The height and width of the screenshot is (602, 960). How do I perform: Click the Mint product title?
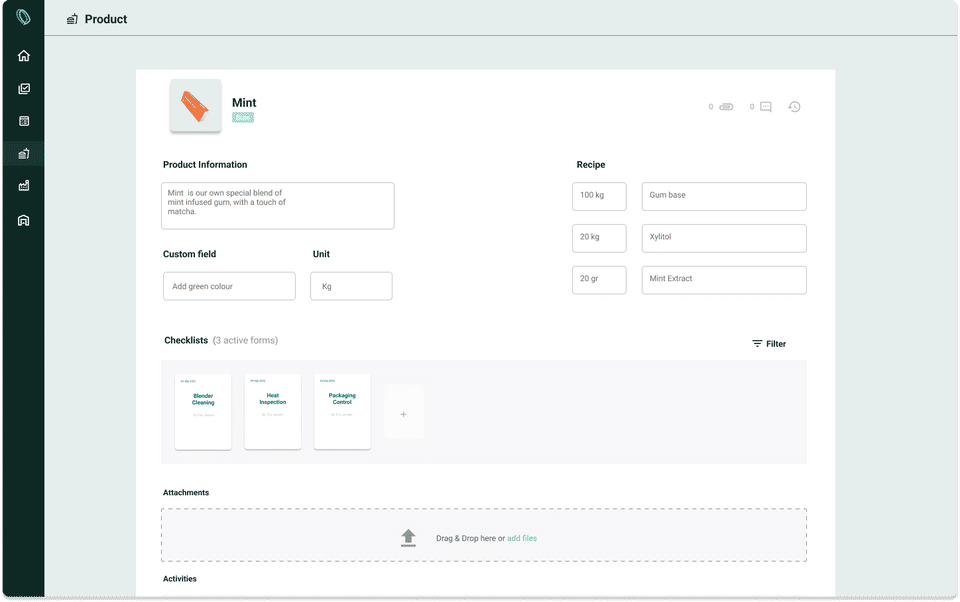coord(244,103)
